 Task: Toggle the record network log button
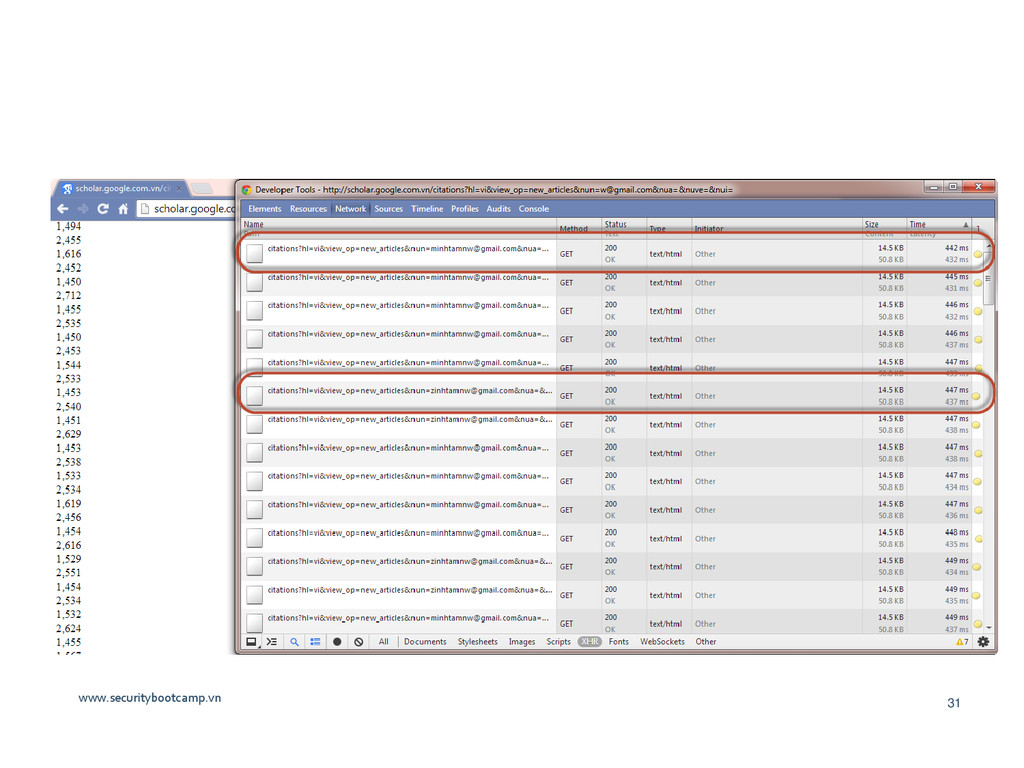[337, 642]
